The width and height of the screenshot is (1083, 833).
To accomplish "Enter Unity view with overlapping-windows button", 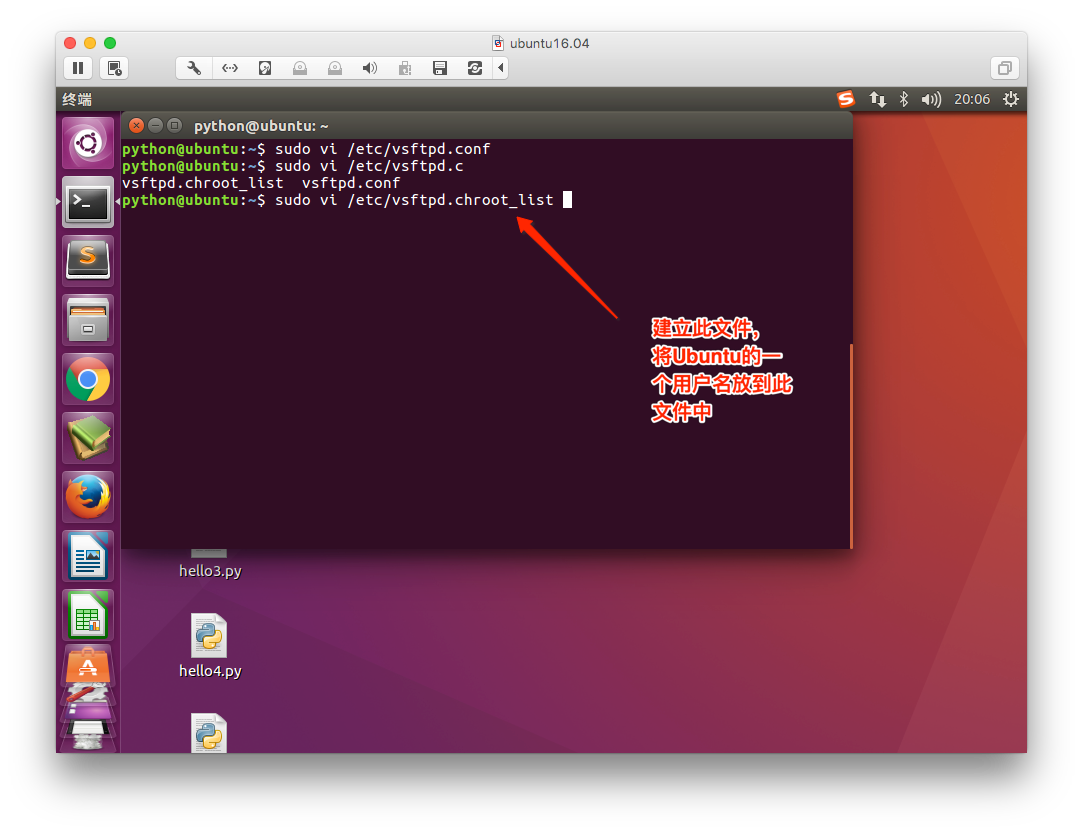I will click(x=1004, y=68).
